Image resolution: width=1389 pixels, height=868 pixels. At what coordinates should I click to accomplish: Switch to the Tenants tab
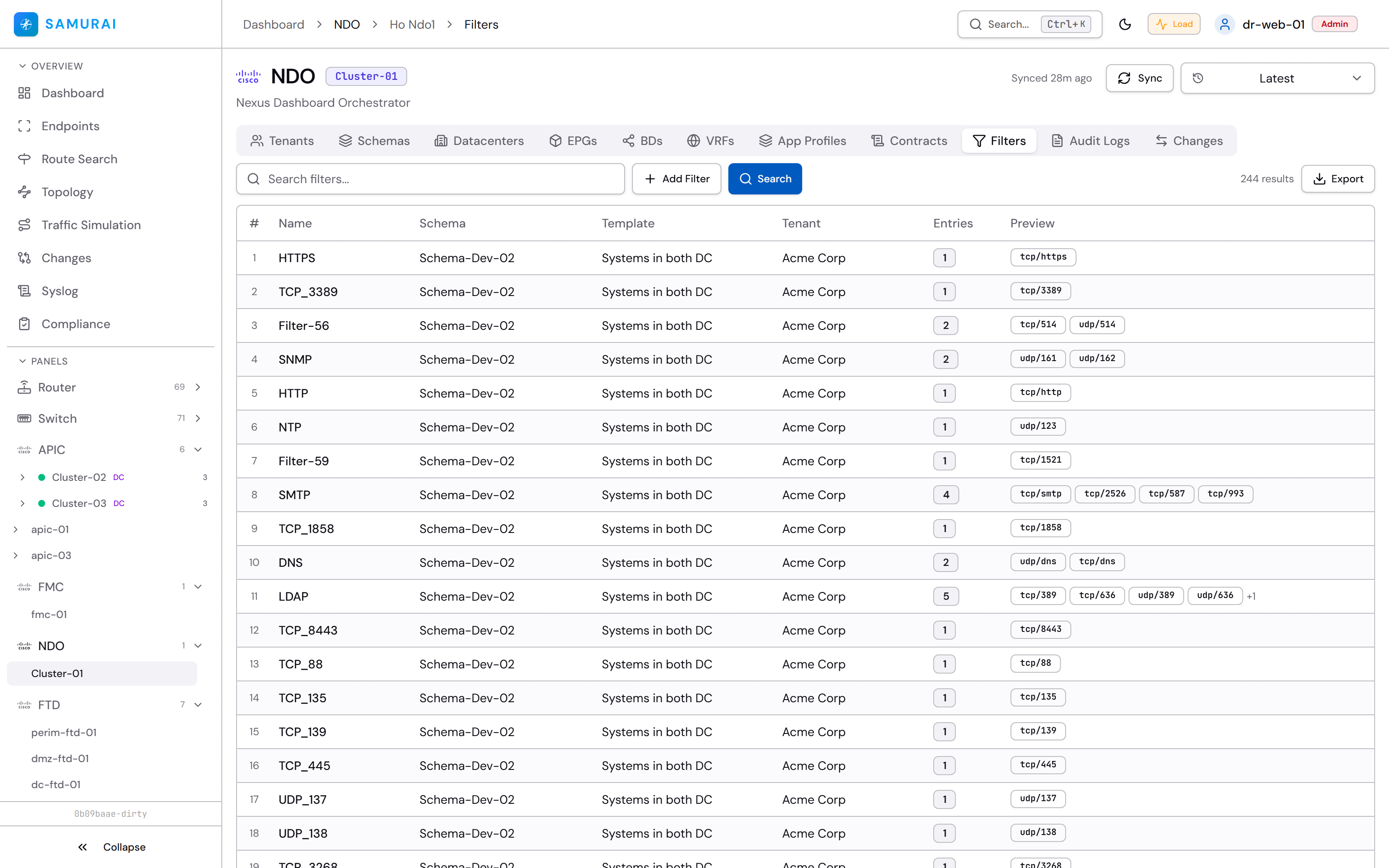[283, 141]
